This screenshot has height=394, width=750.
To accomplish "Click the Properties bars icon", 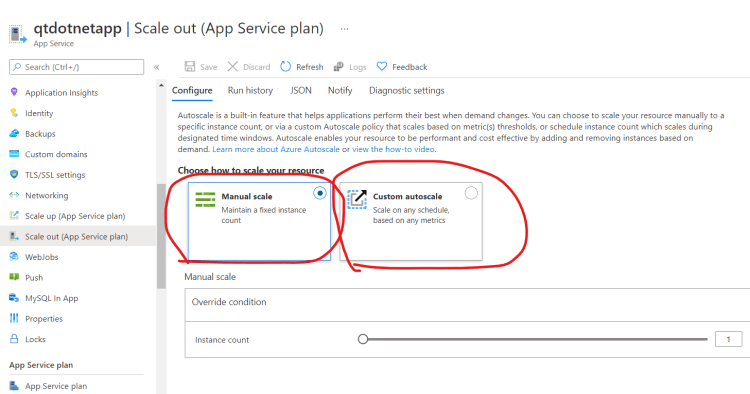I will click(x=14, y=318).
